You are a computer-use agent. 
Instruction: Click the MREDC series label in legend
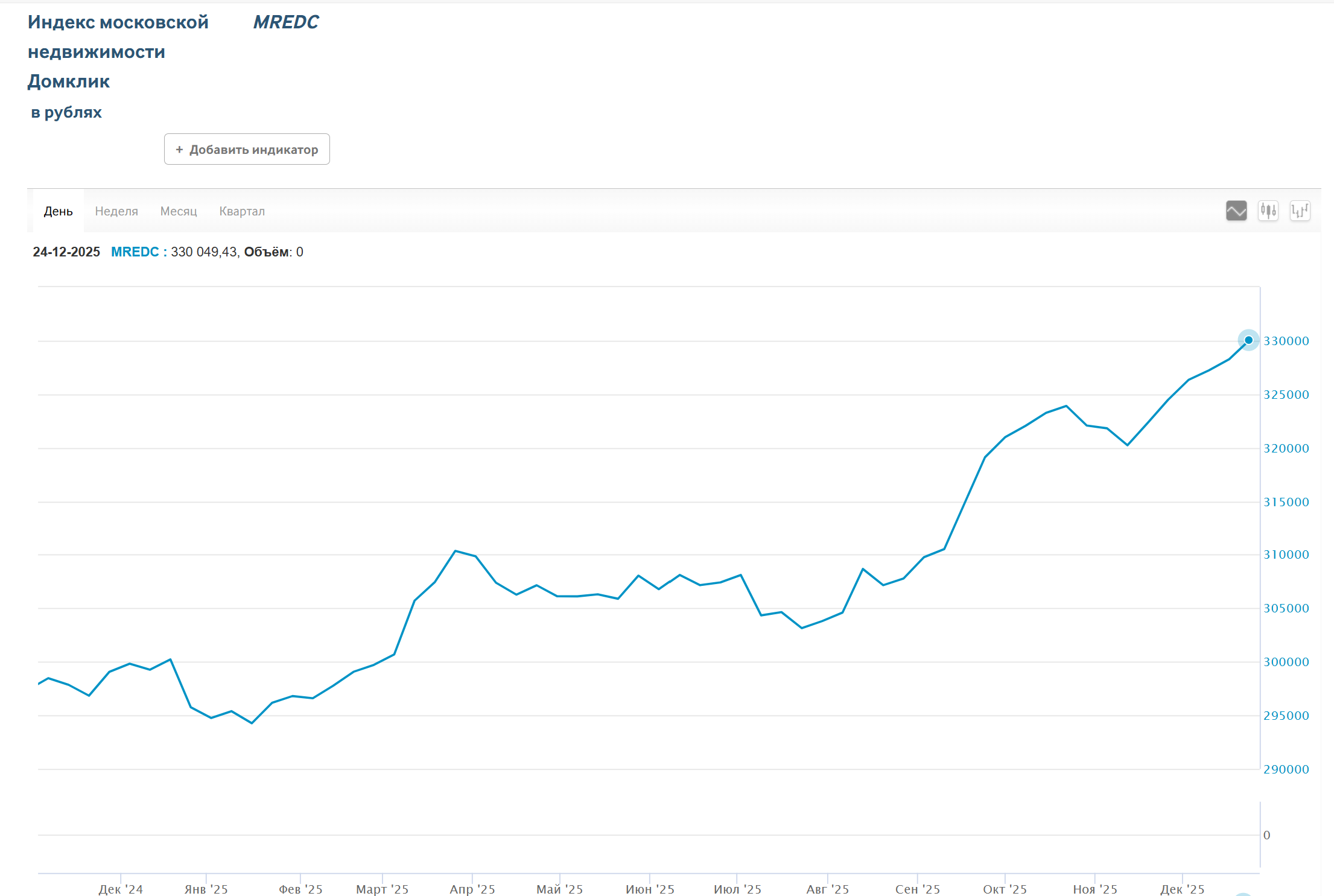click(x=135, y=252)
